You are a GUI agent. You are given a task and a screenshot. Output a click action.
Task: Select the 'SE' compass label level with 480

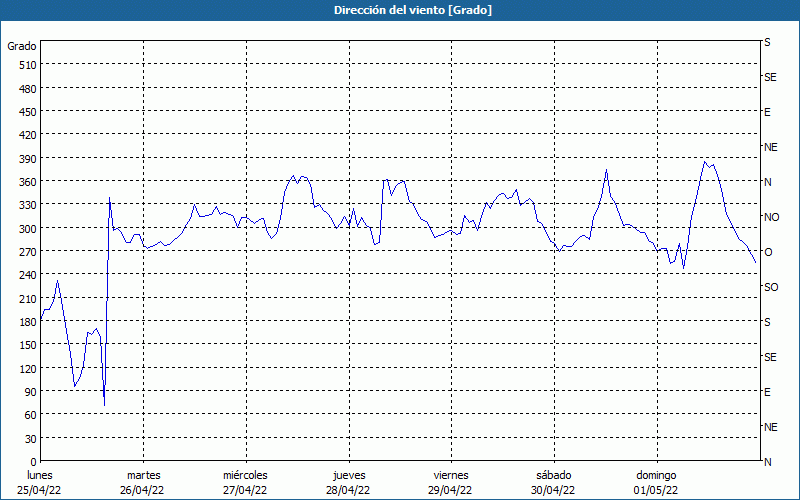[770, 77]
